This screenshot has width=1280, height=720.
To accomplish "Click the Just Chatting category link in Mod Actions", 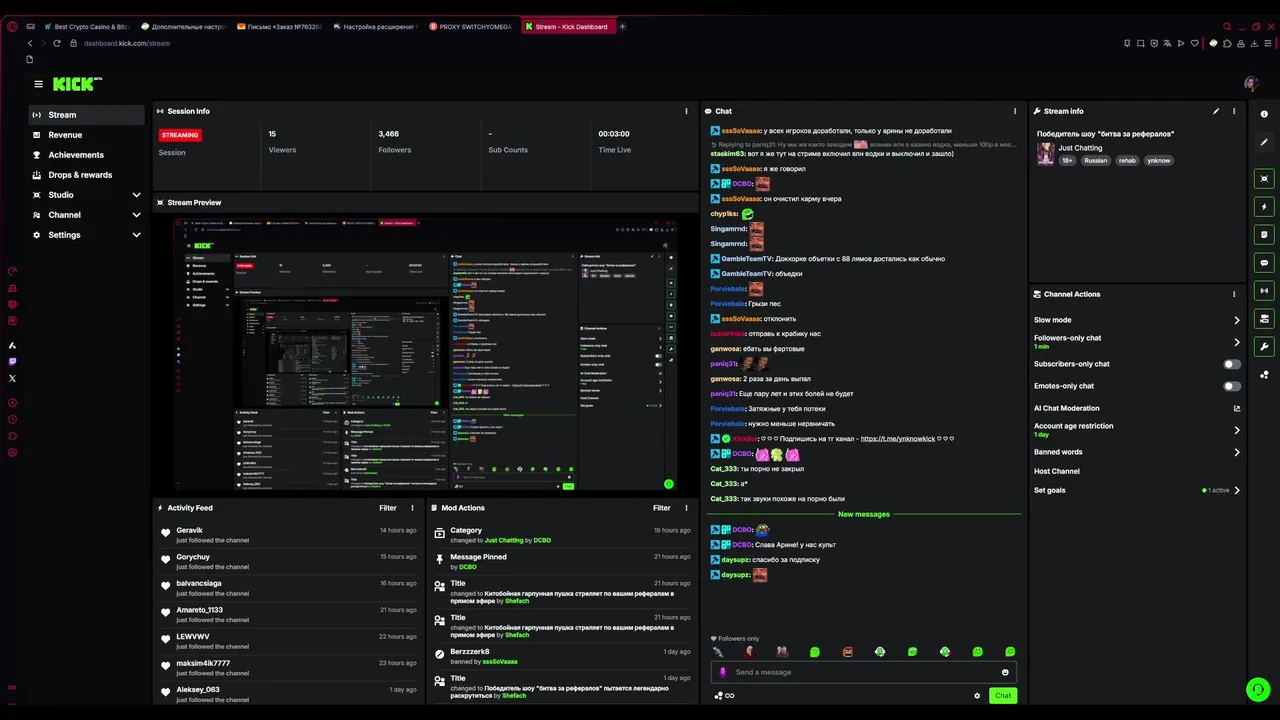I will click(x=504, y=540).
